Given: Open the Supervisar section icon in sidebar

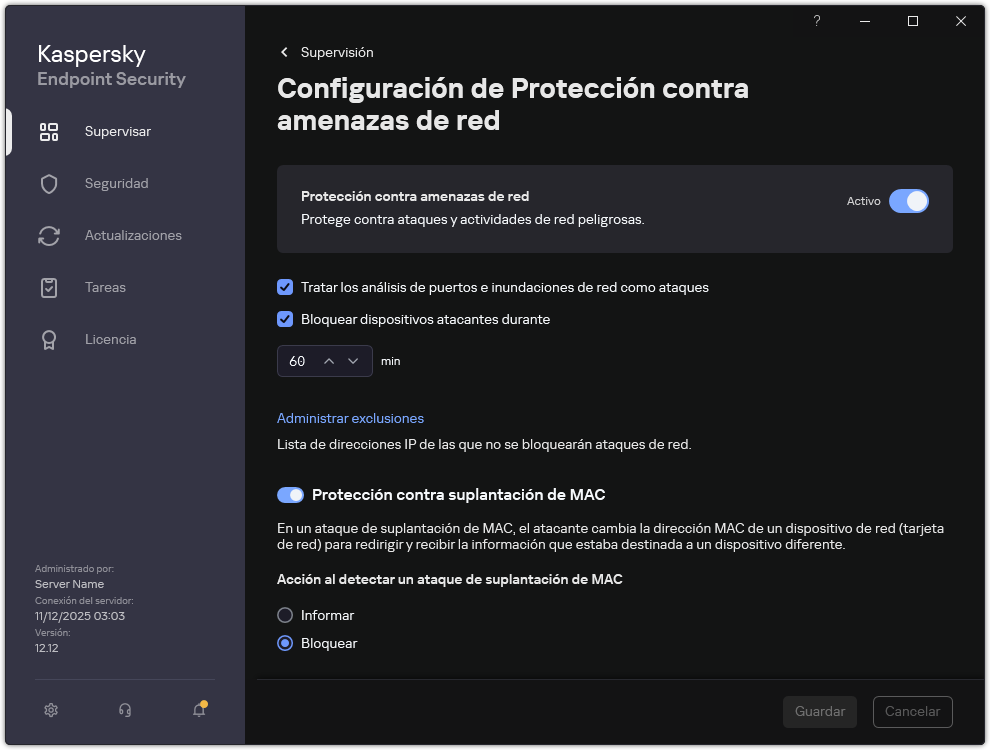Looking at the screenshot, I should (49, 131).
